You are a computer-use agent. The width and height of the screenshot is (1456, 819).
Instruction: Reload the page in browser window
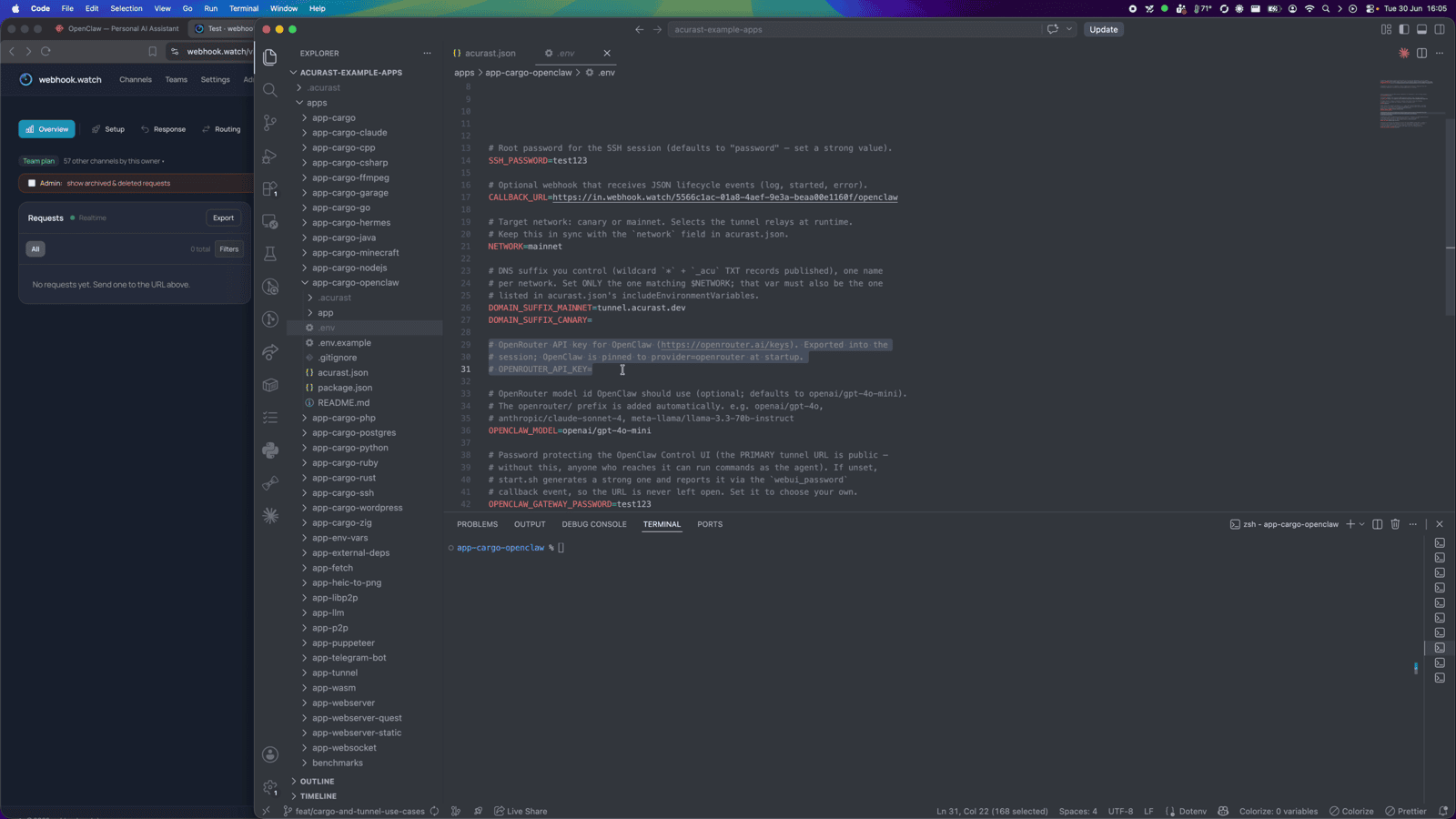[x=45, y=52]
